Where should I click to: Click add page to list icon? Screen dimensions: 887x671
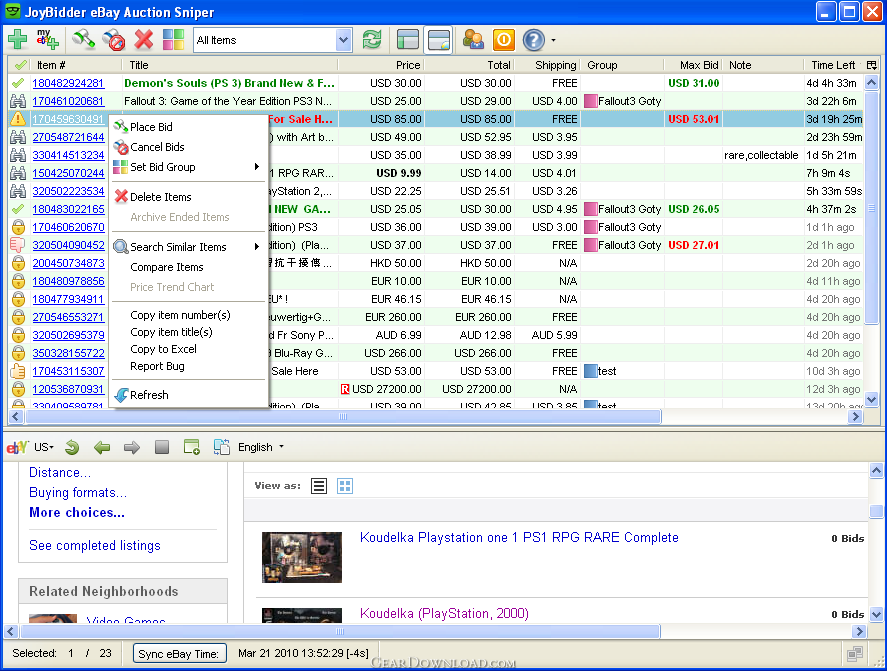coord(192,447)
